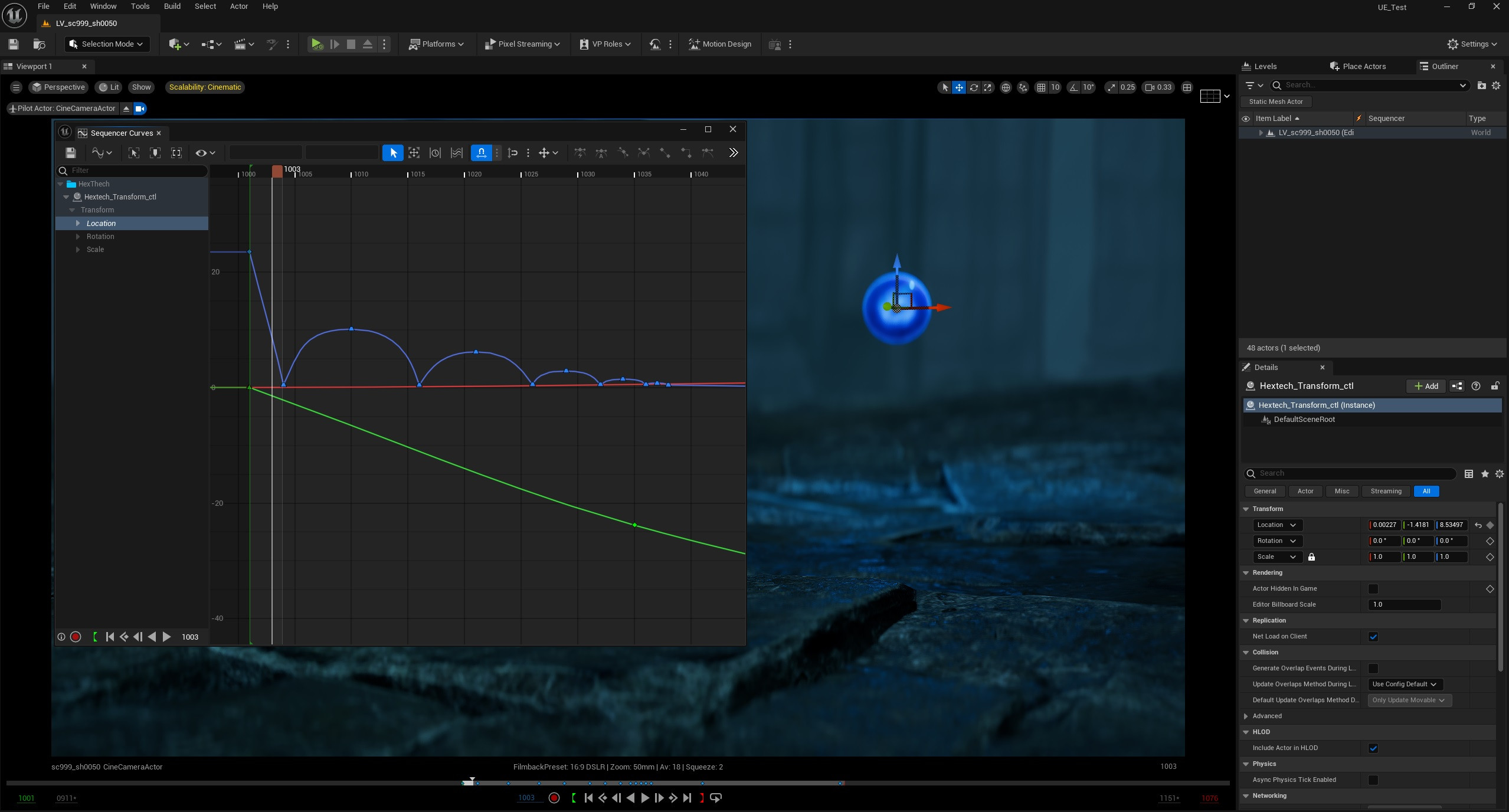Open the Tools menu
1509x812 pixels.
point(140,6)
